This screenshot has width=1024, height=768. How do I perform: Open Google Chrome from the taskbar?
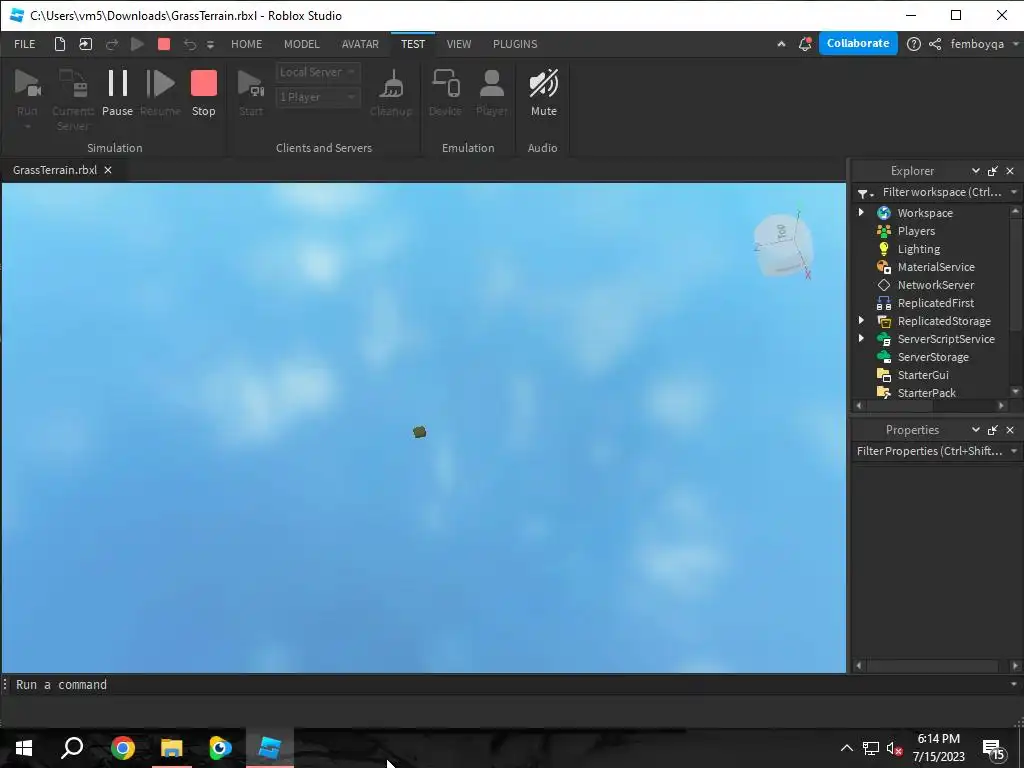tap(122, 748)
